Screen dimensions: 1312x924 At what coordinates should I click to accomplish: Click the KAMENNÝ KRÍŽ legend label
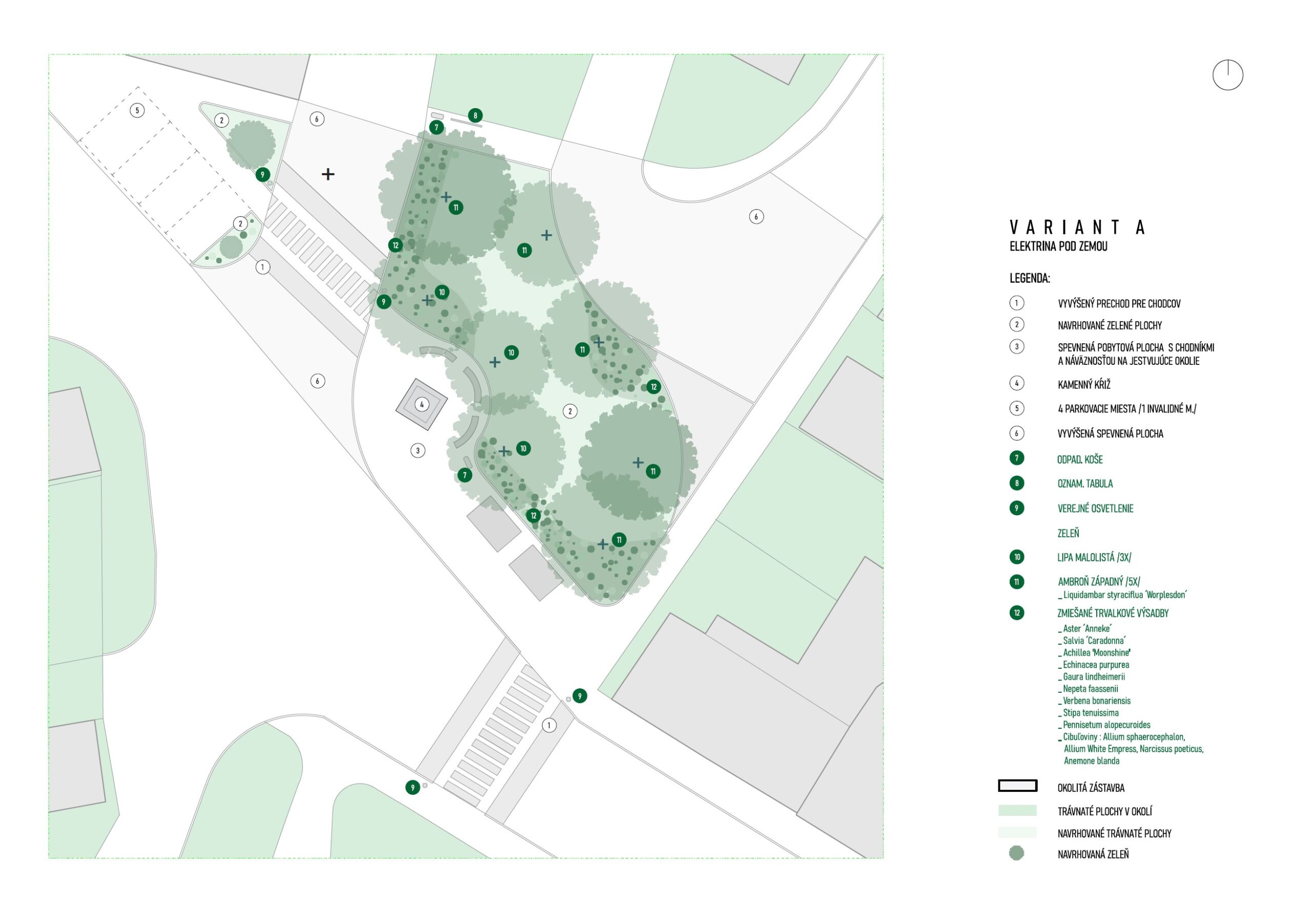[1084, 384]
